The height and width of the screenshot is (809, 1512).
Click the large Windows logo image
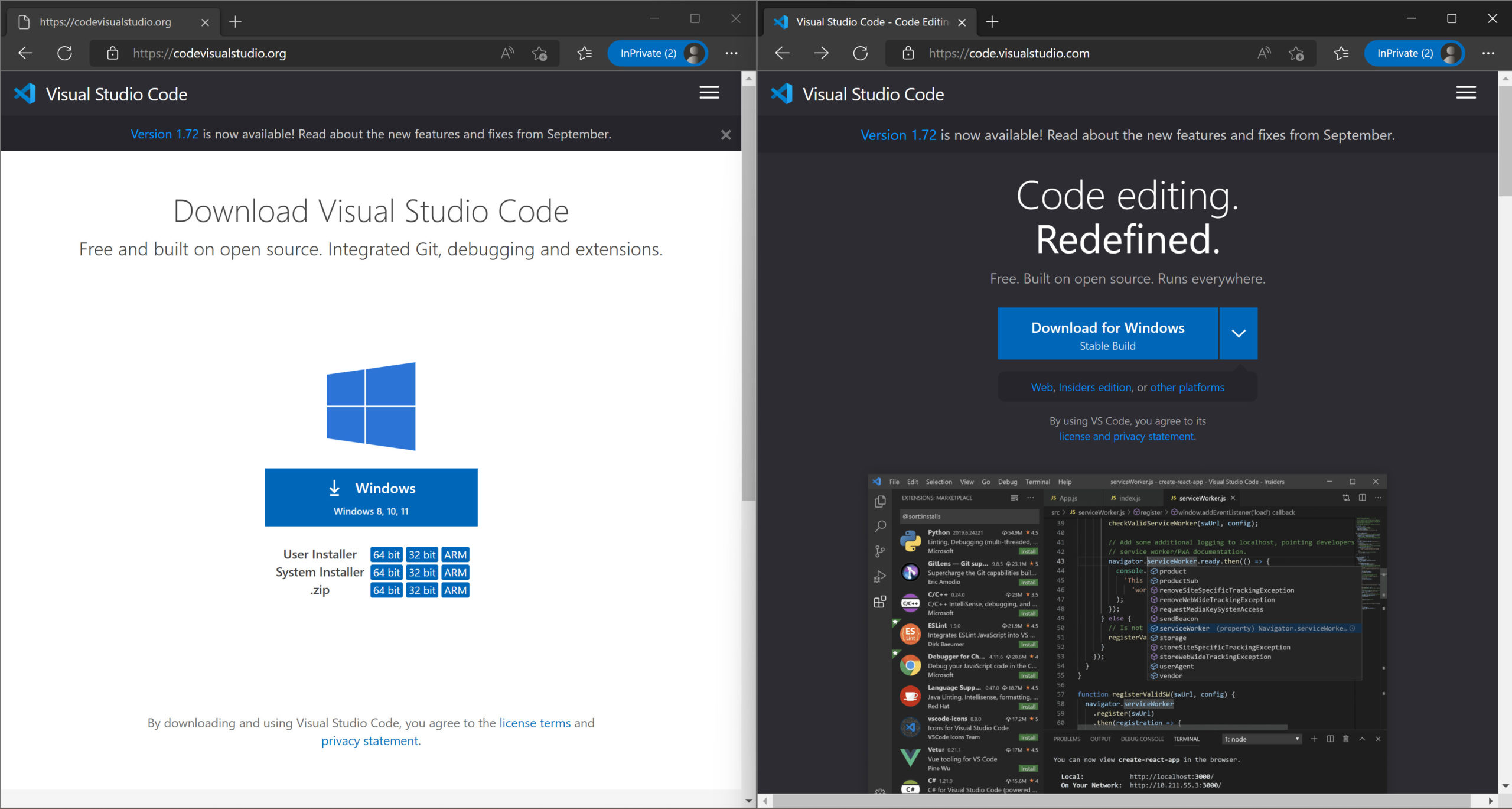tap(371, 406)
